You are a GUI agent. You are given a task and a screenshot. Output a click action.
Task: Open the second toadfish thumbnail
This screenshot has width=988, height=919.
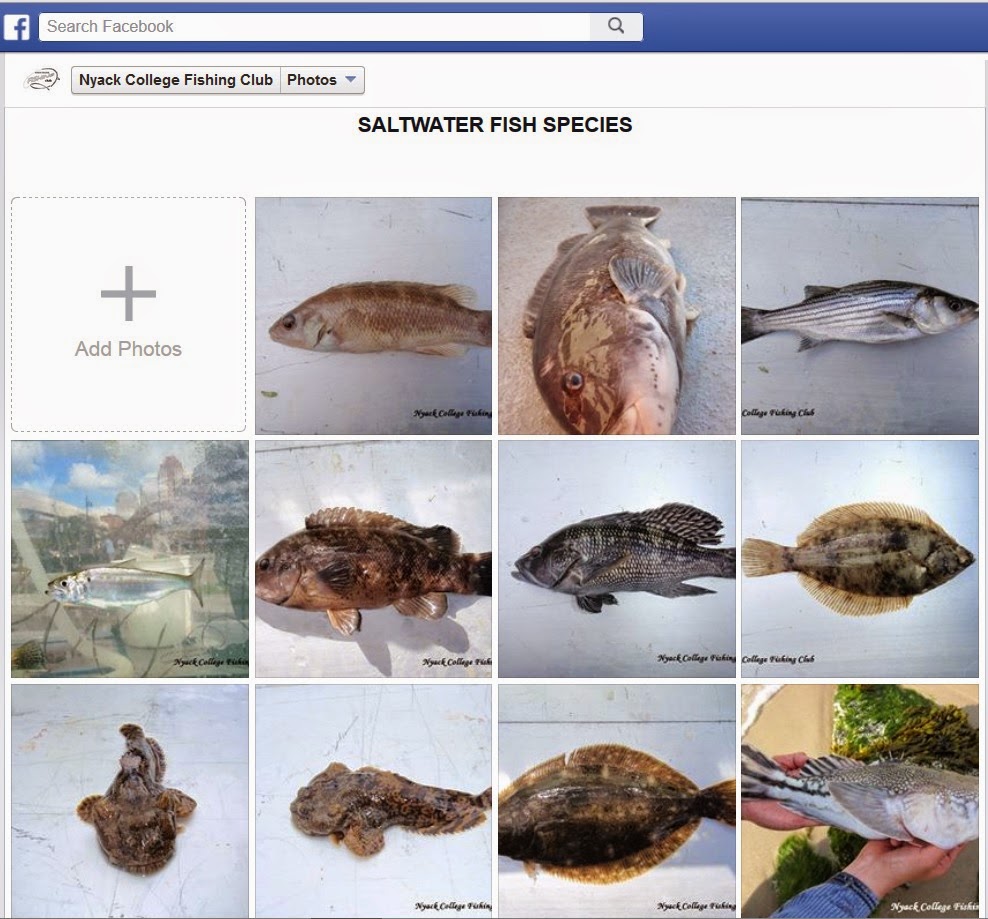point(372,800)
